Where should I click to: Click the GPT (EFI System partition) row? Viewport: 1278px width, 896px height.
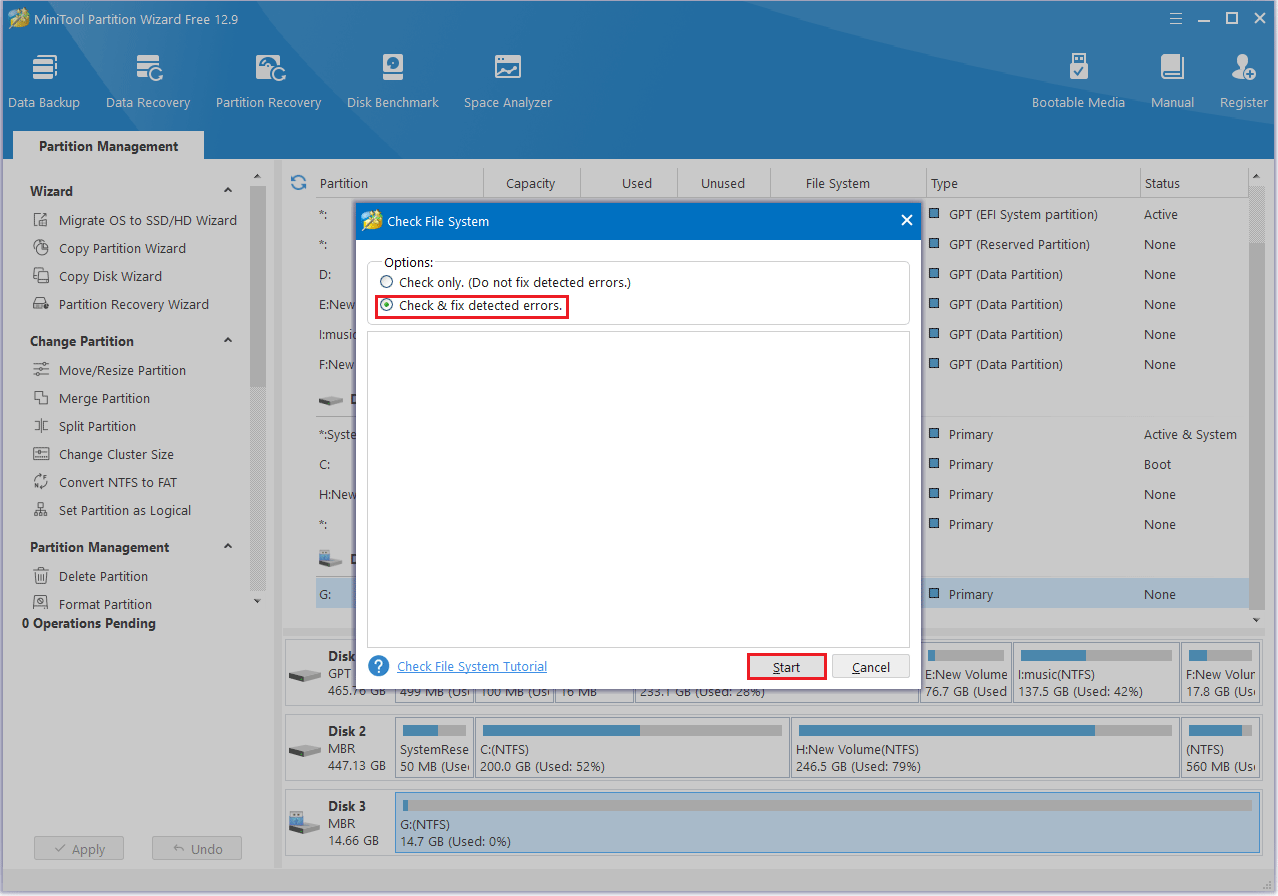[x=782, y=214]
